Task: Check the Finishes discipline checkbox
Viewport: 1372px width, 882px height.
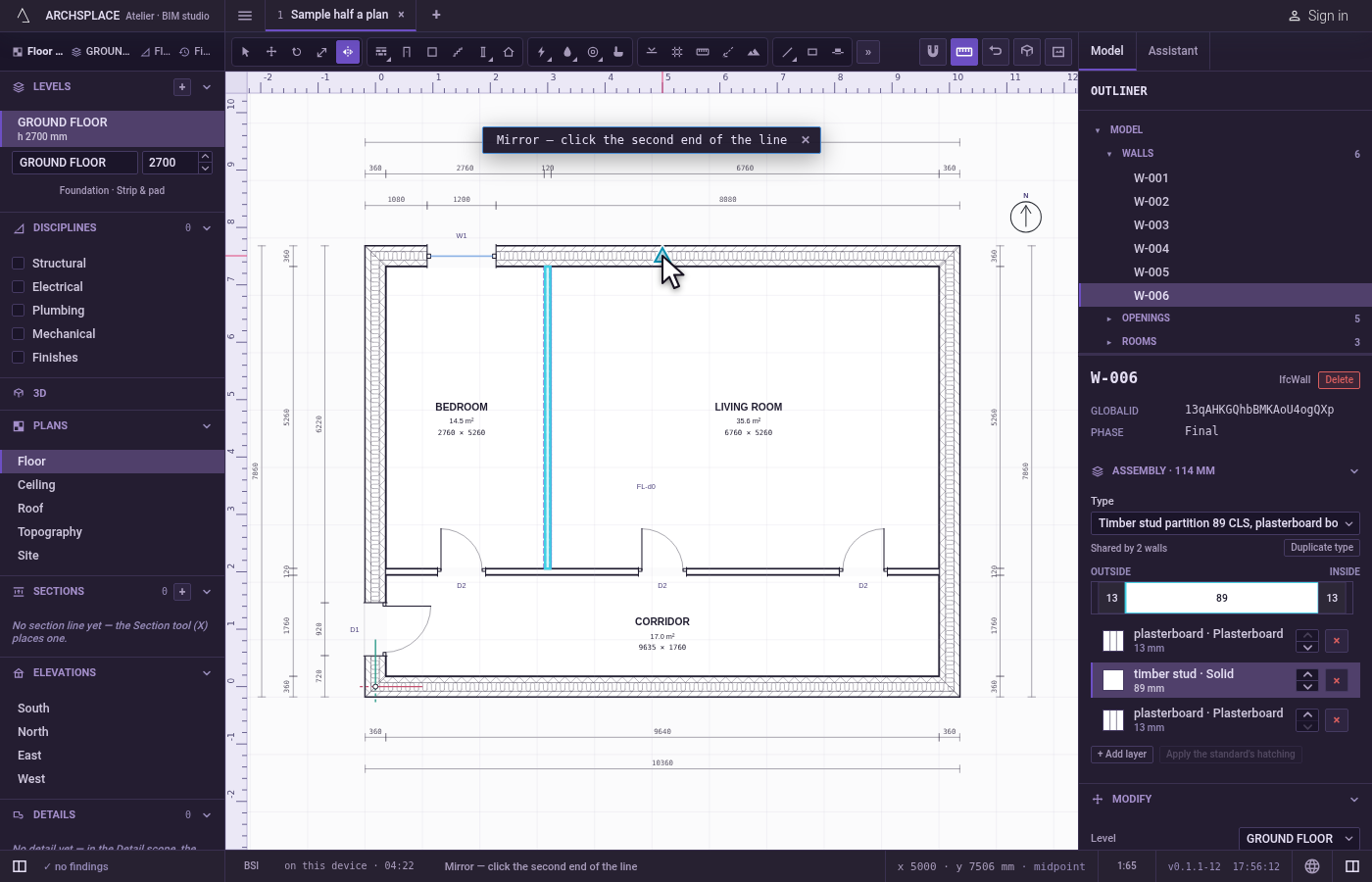Action: (18, 358)
